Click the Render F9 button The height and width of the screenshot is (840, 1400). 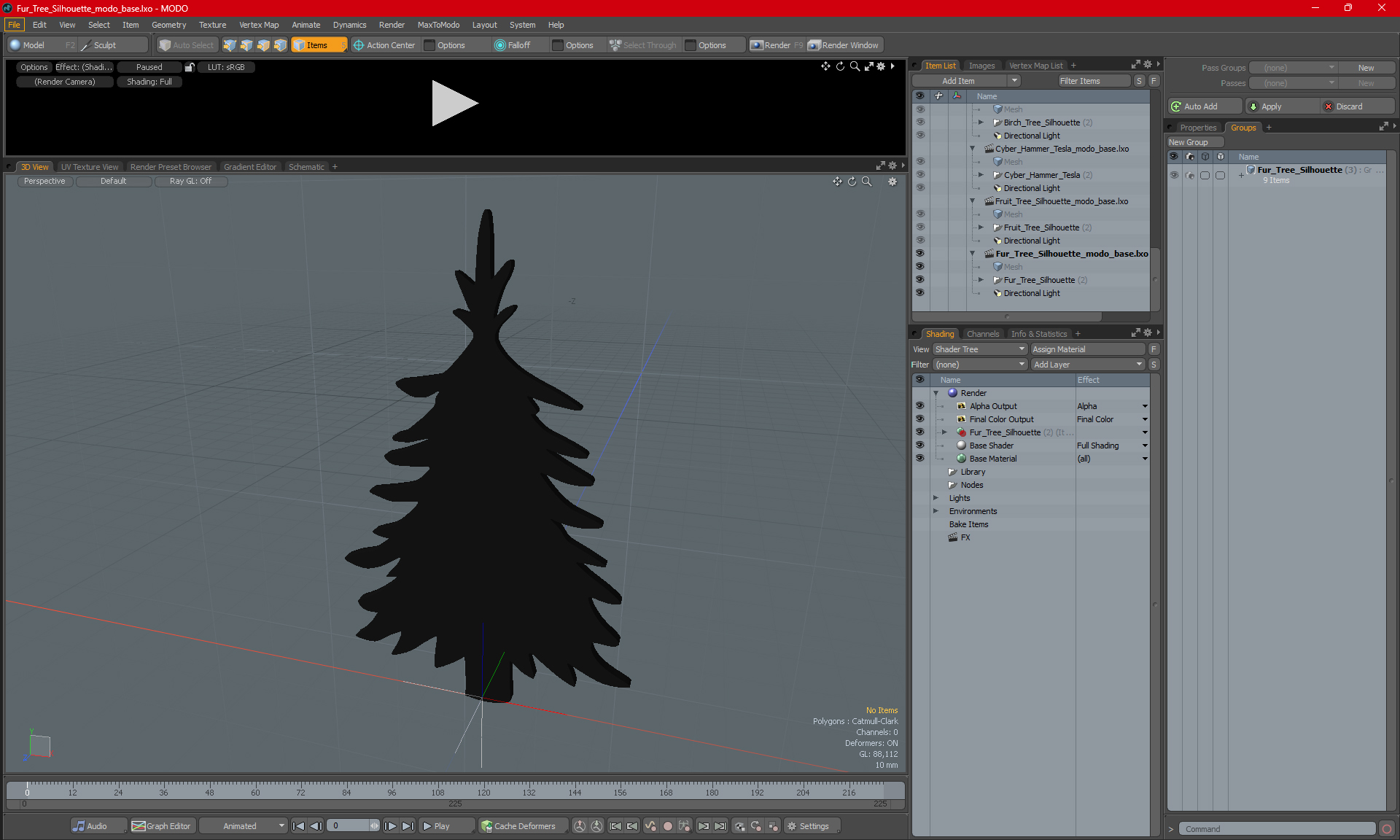777,45
